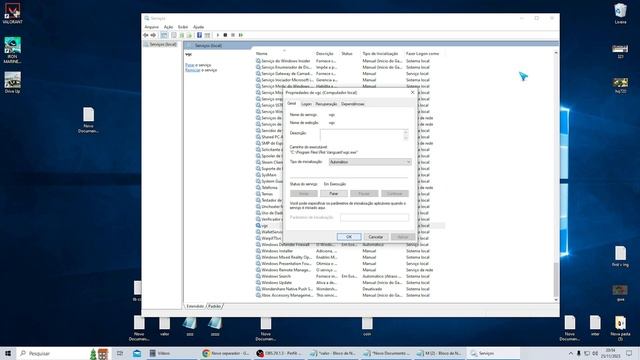Switch to the Estendido view tab
Screen dimensions: 640x360
[195, 306]
